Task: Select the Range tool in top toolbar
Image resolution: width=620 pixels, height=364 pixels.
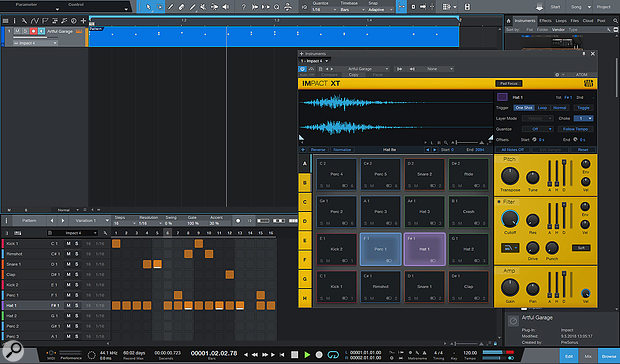Action: click(159, 7)
